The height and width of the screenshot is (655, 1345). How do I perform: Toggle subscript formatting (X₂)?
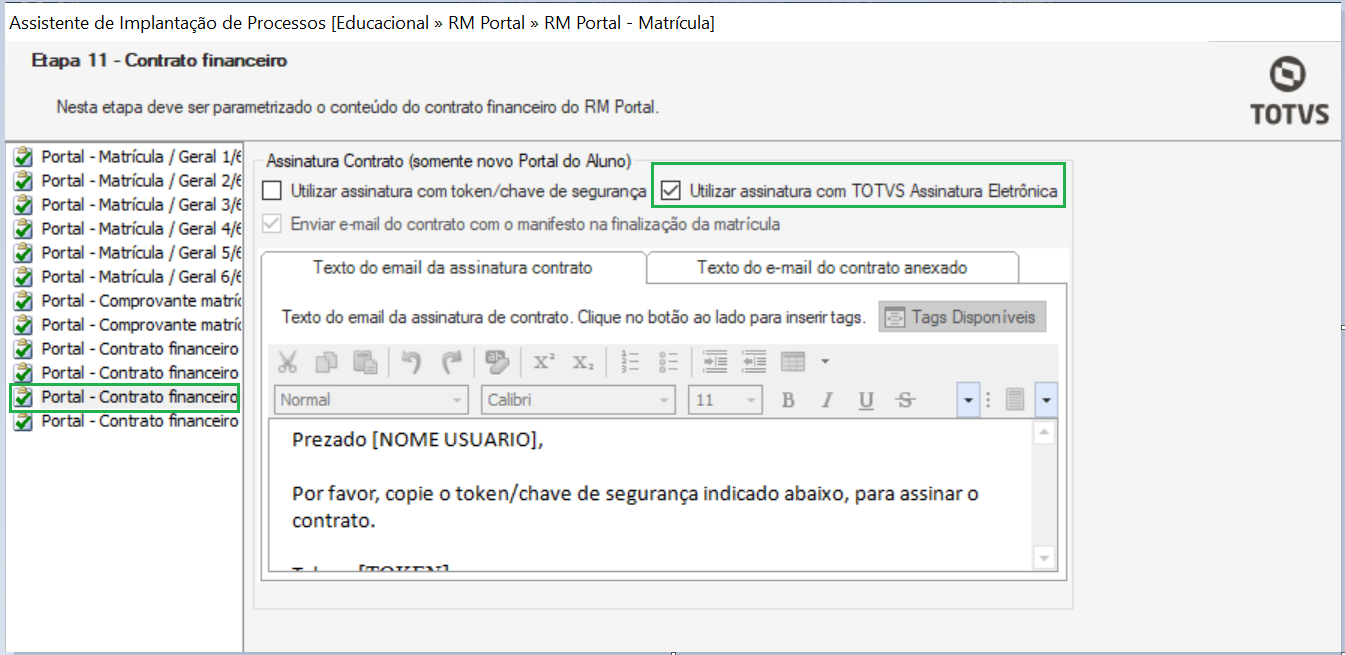[x=584, y=361]
